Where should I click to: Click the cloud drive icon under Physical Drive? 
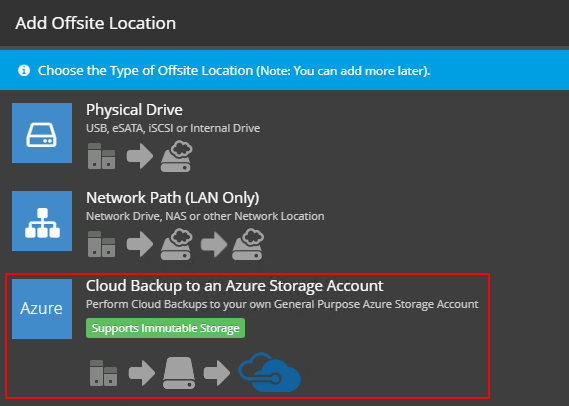tap(177, 156)
